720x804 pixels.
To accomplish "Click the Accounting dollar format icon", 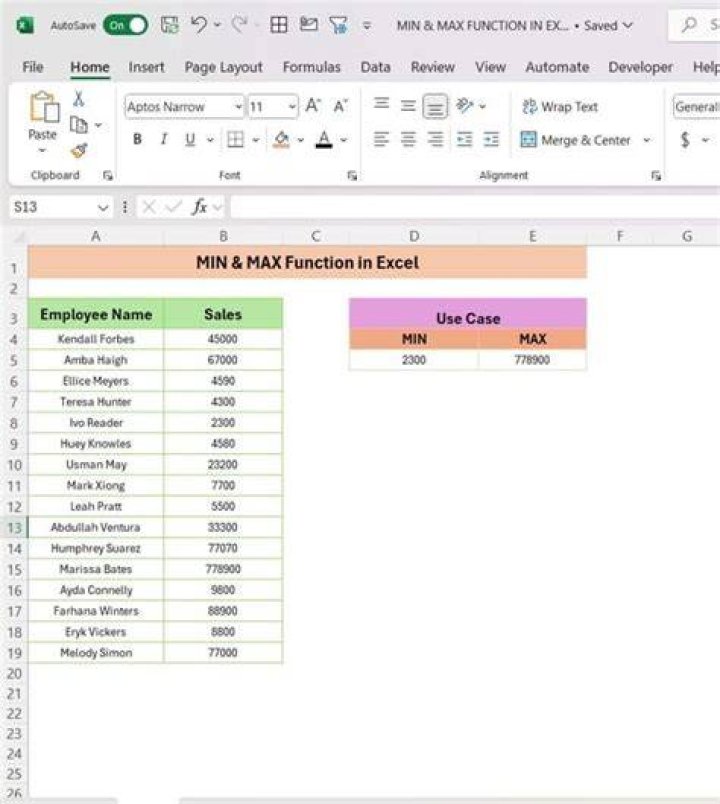I will pos(685,139).
